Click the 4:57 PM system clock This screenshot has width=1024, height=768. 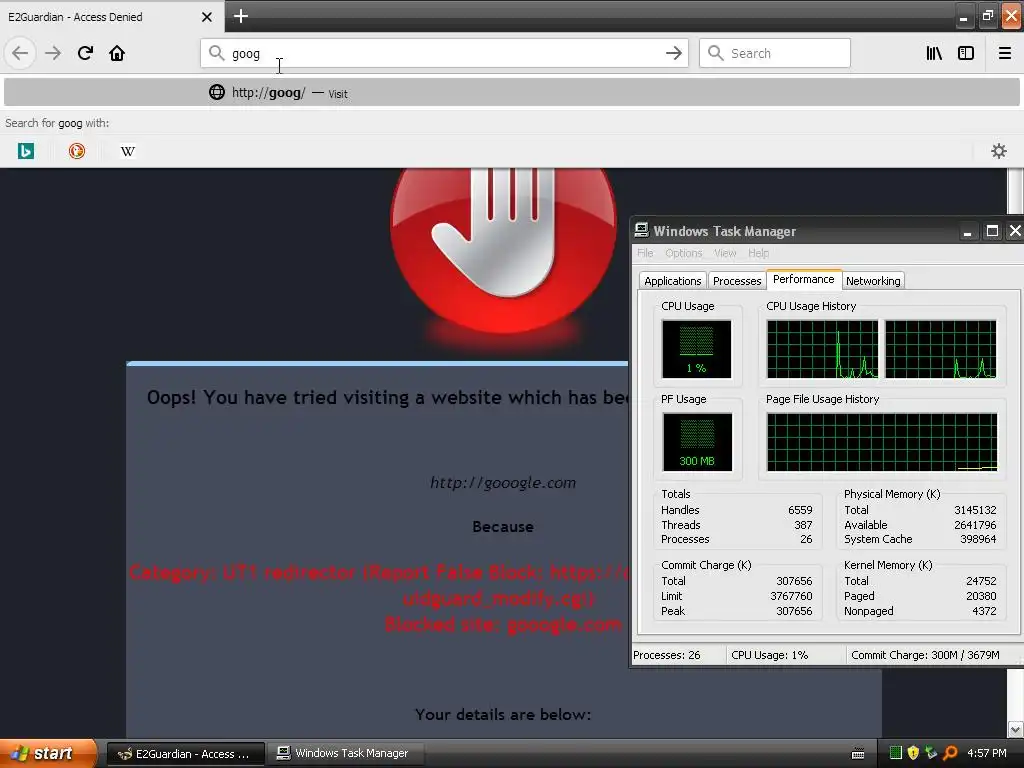(x=987, y=753)
